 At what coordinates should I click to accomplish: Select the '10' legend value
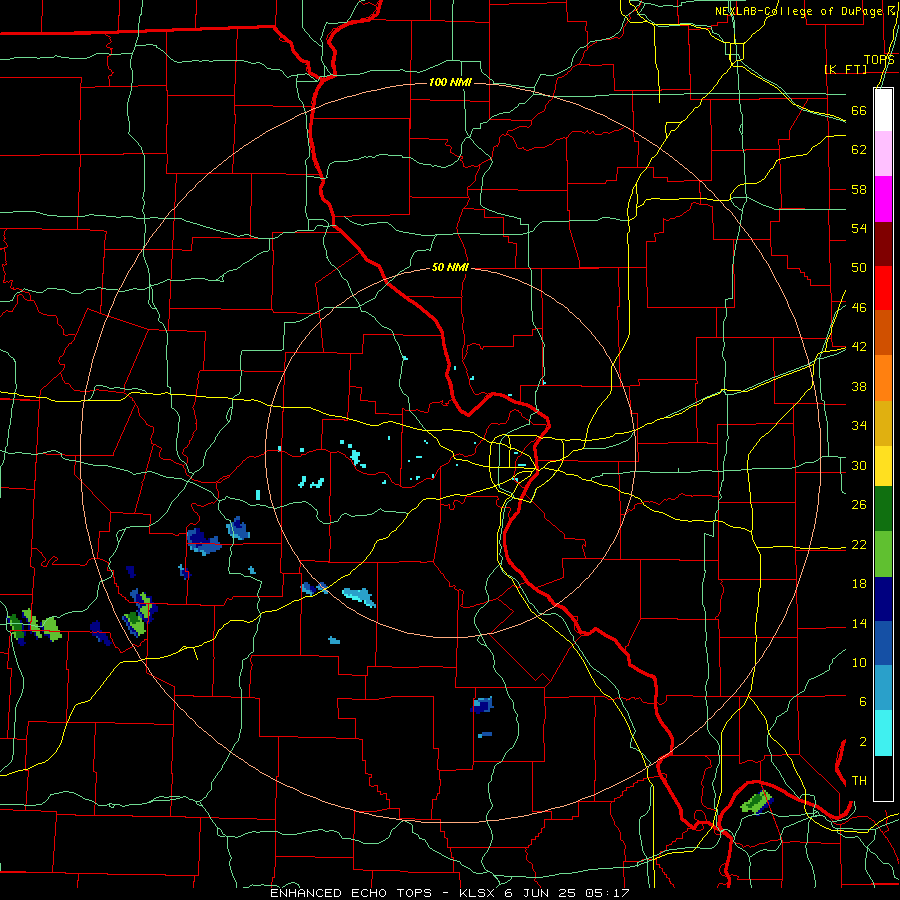point(859,662)
